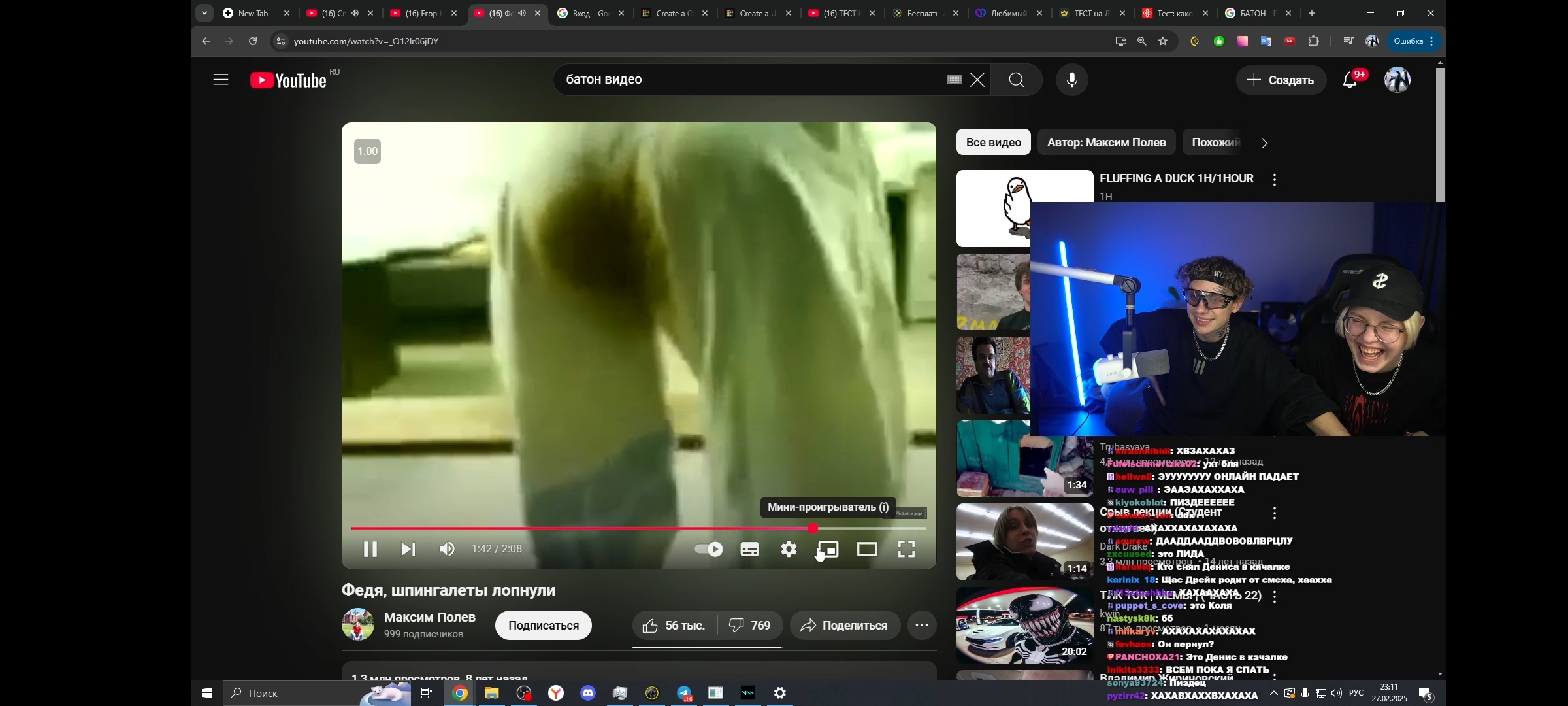Show more filter chips with the arrow

click(1265, 143)
